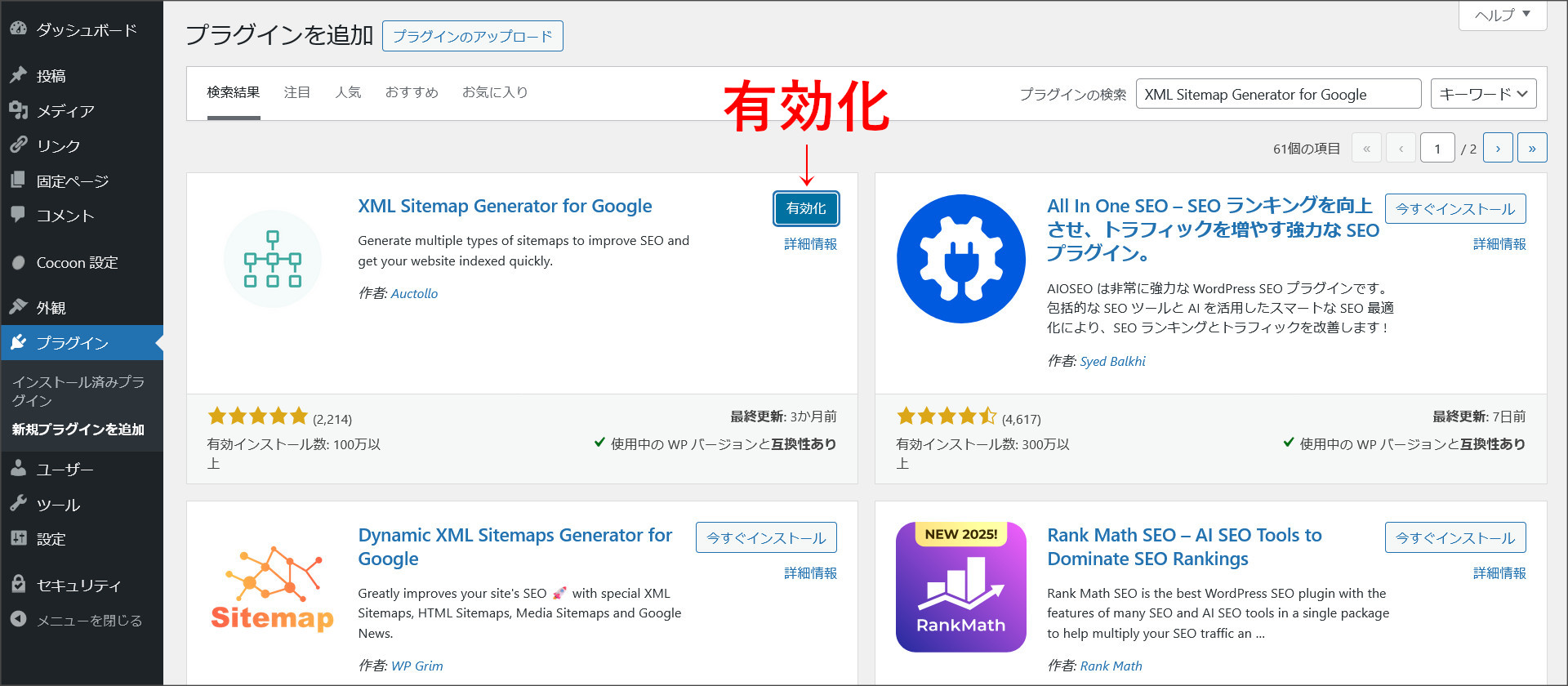1568x686 pixels.
Task: Click the 固定ページ pages icon
Action: coord(18,180)
